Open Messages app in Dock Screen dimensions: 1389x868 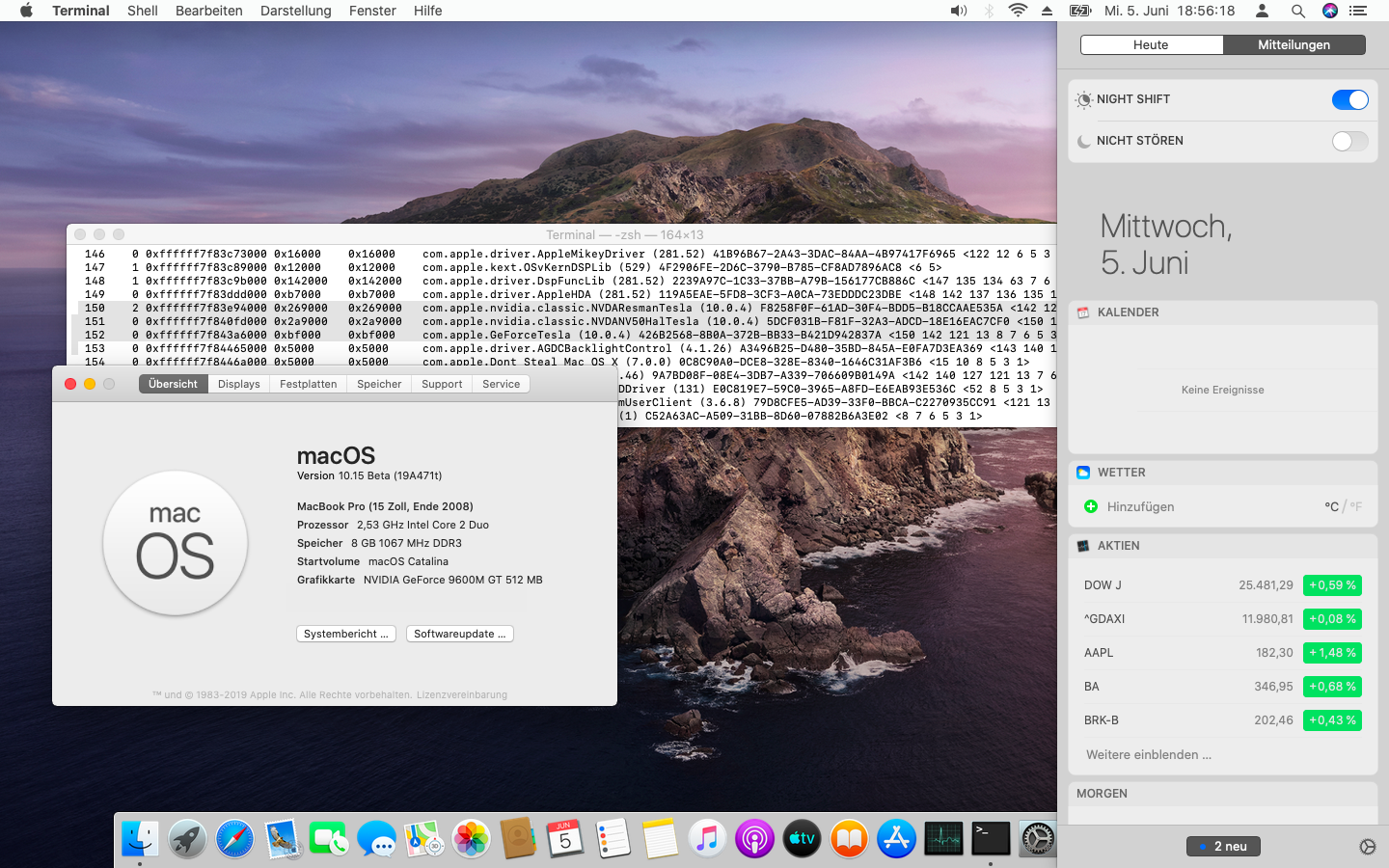(x=376, y=838)
